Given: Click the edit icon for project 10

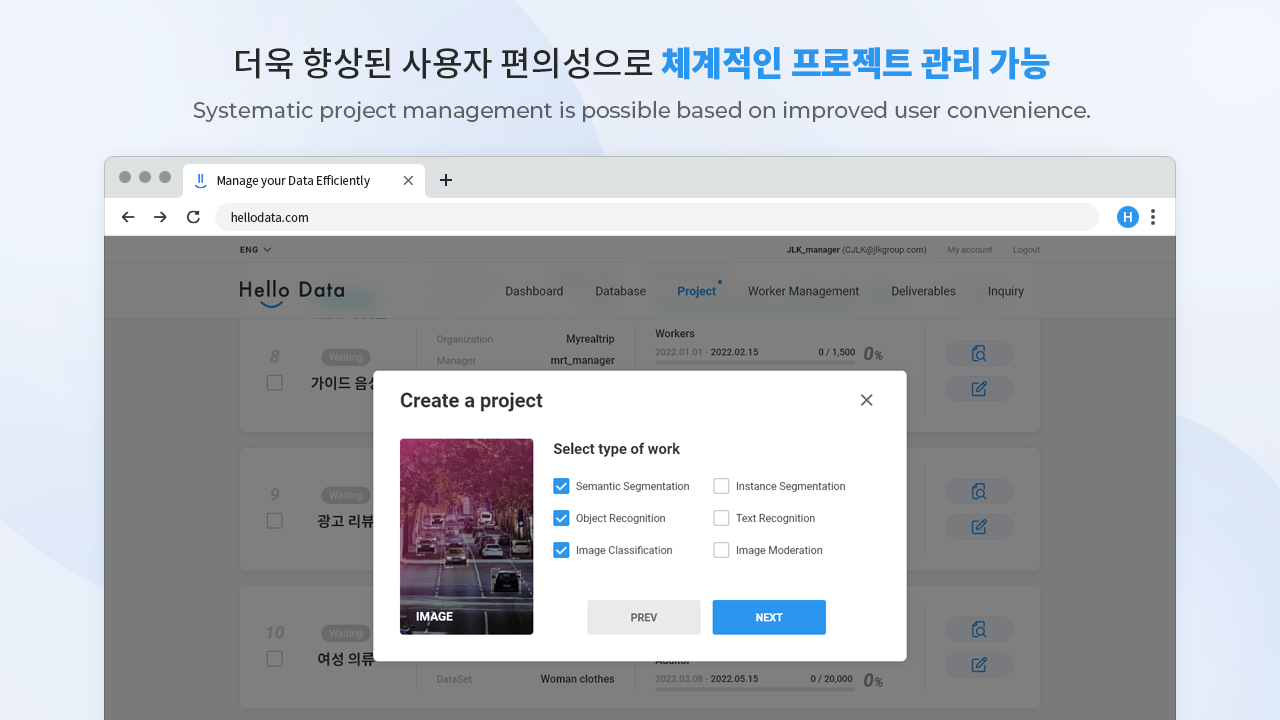Looking at the screenshot, I should point(979,665).
